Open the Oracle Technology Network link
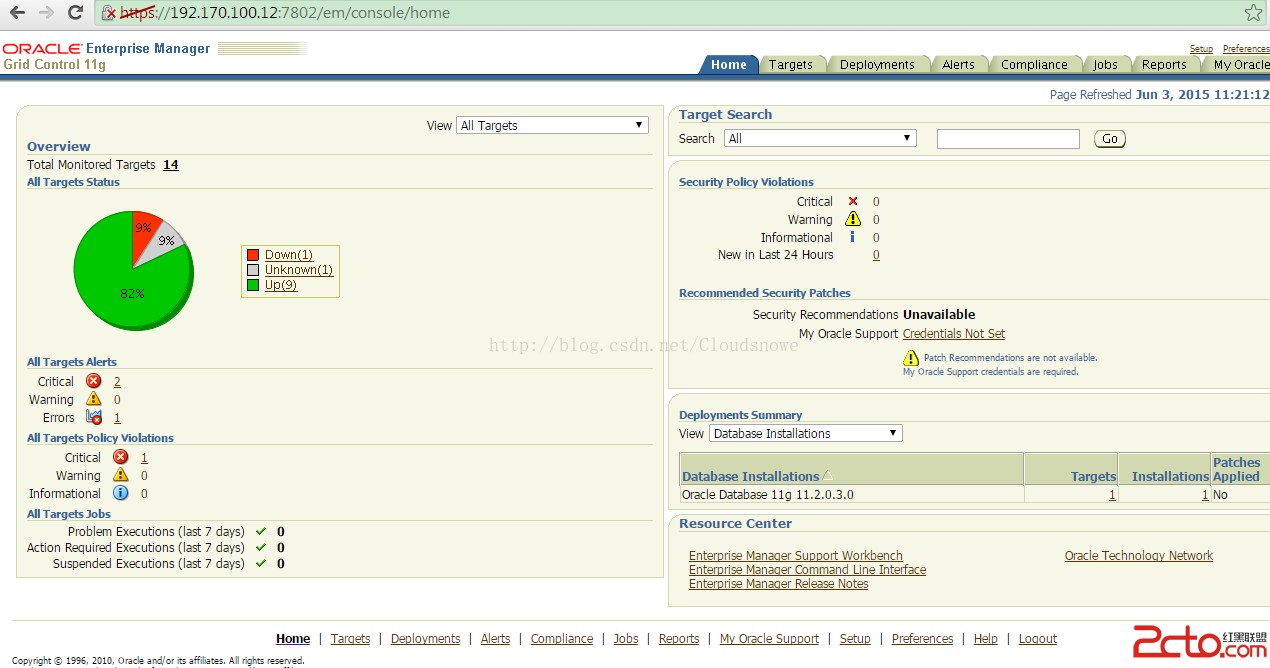This screenshot has width=1270, height=668. click(x=1139, y=555)
